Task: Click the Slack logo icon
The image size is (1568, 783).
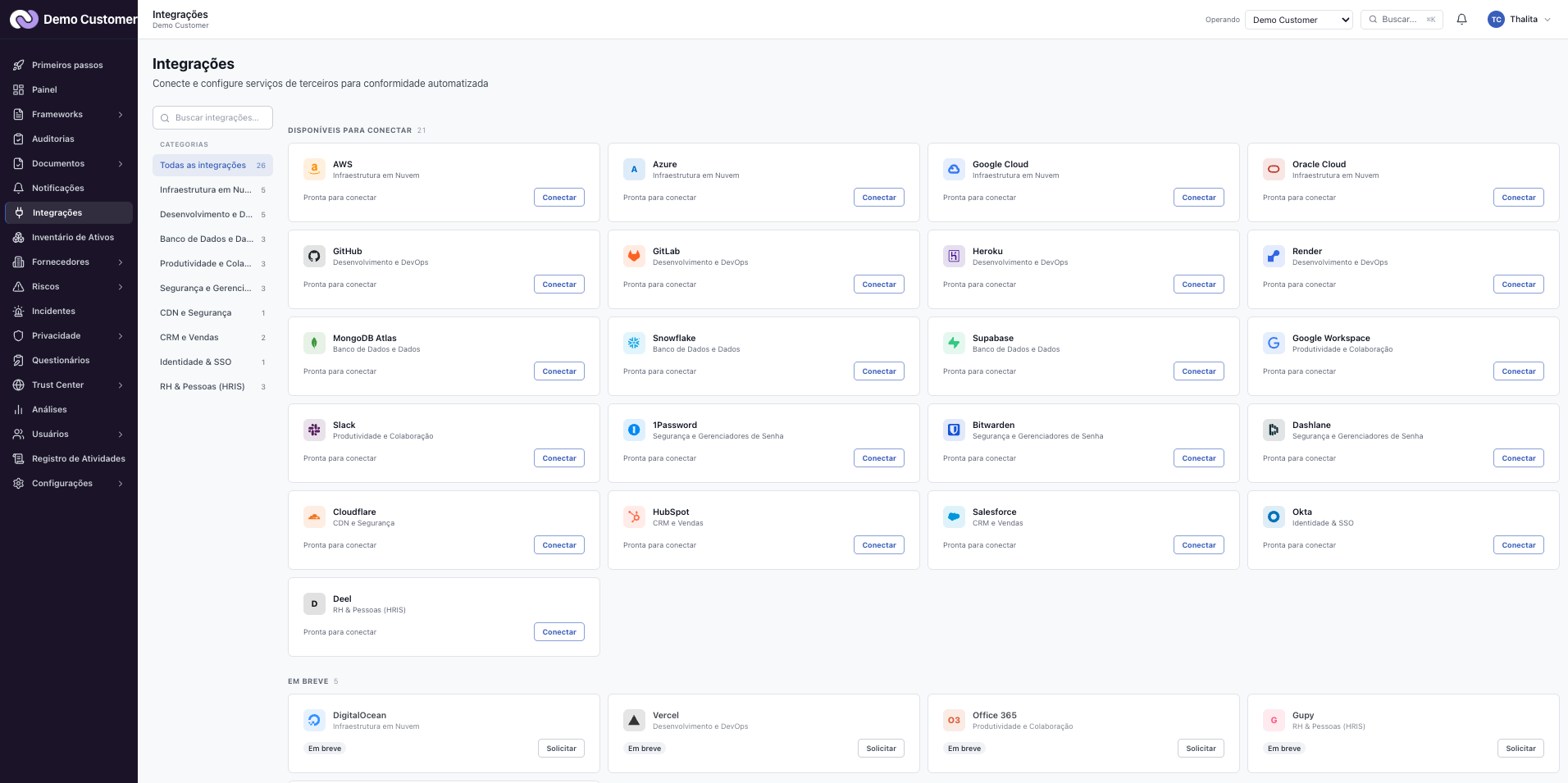Action: click(314, 430)
